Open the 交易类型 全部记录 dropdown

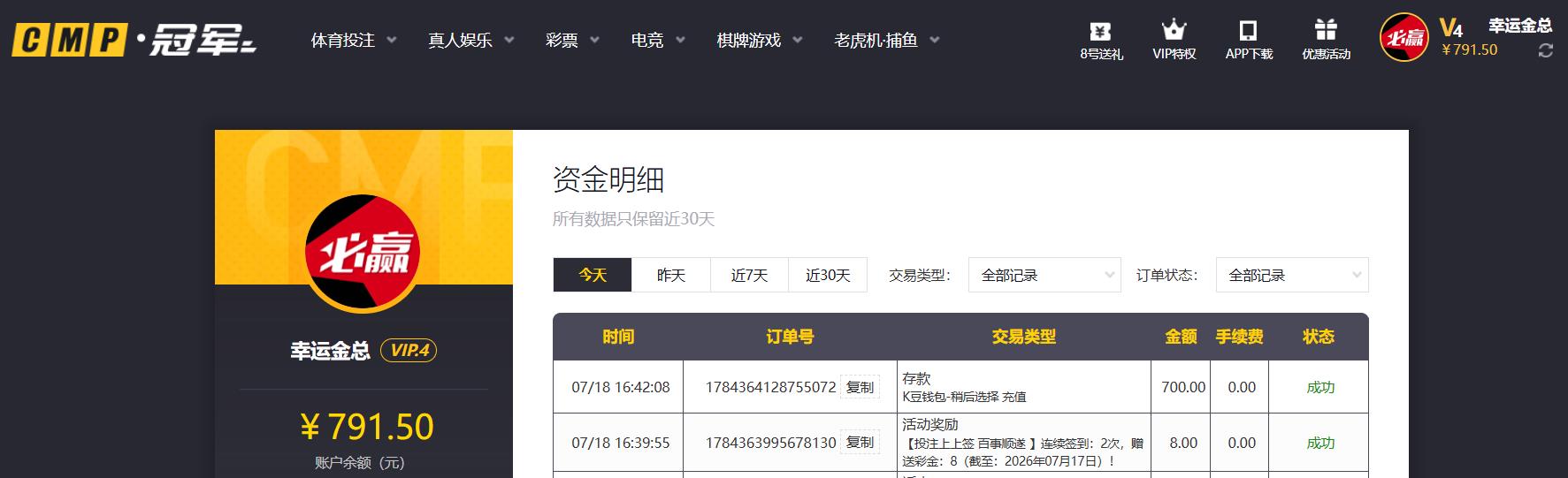1044,275
